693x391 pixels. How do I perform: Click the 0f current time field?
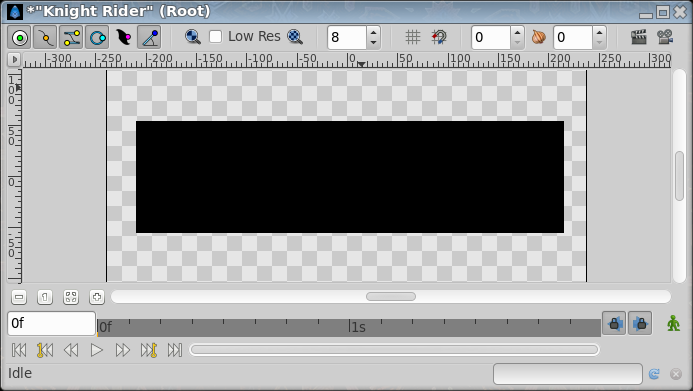click(51, 323)
